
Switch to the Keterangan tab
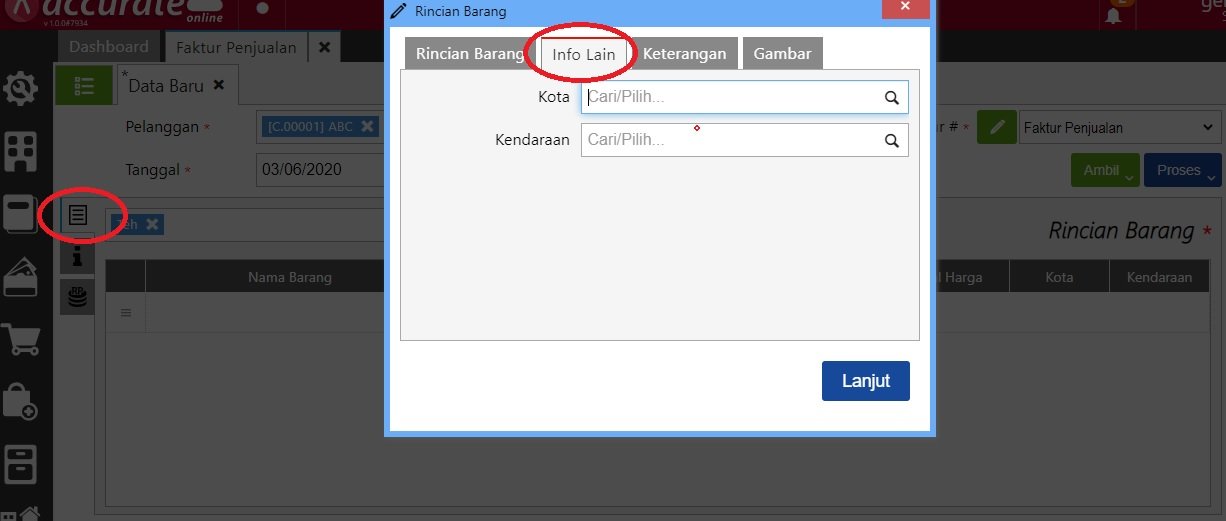(x=684, y=54)
